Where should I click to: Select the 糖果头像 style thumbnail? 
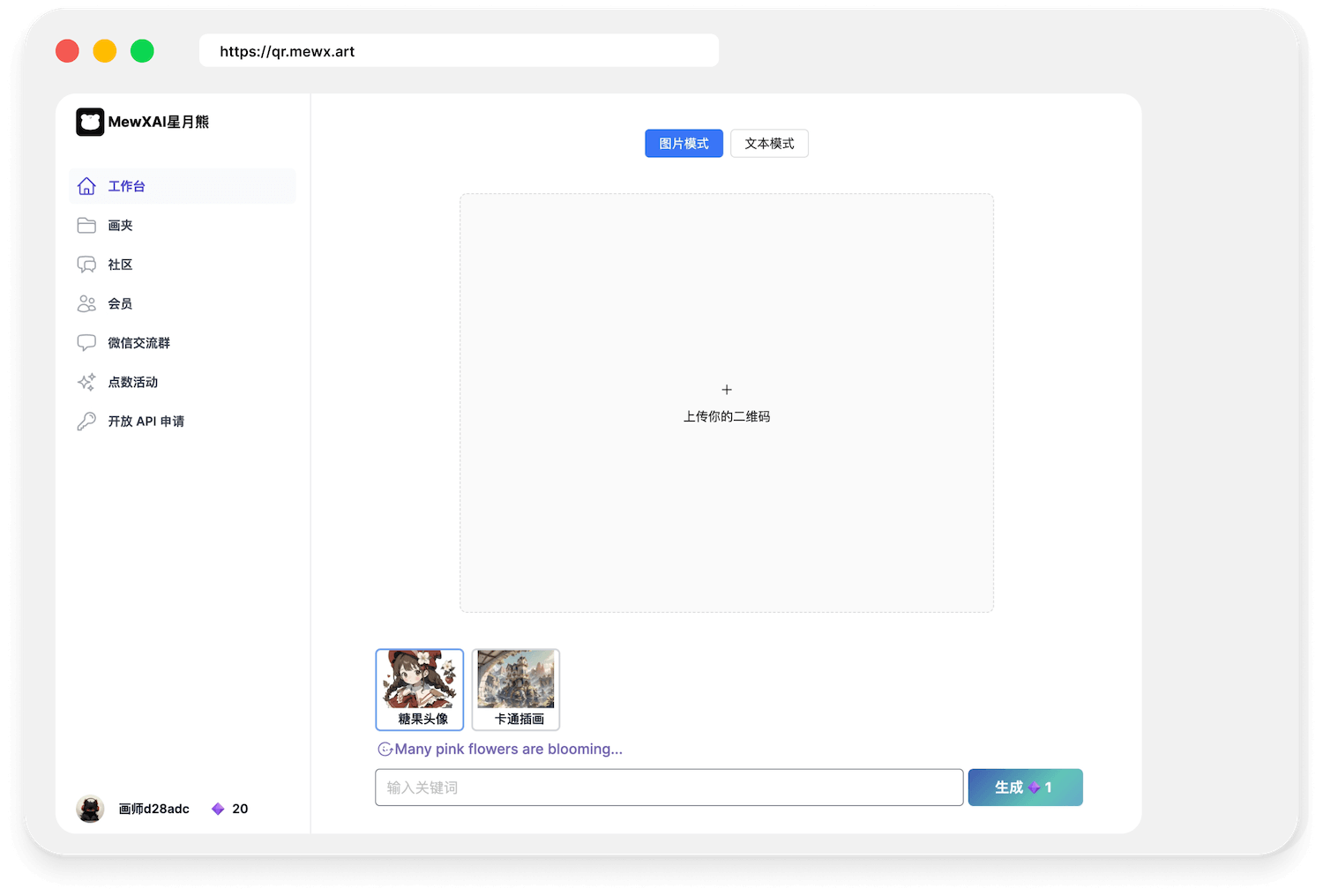[x=419, y=690]
